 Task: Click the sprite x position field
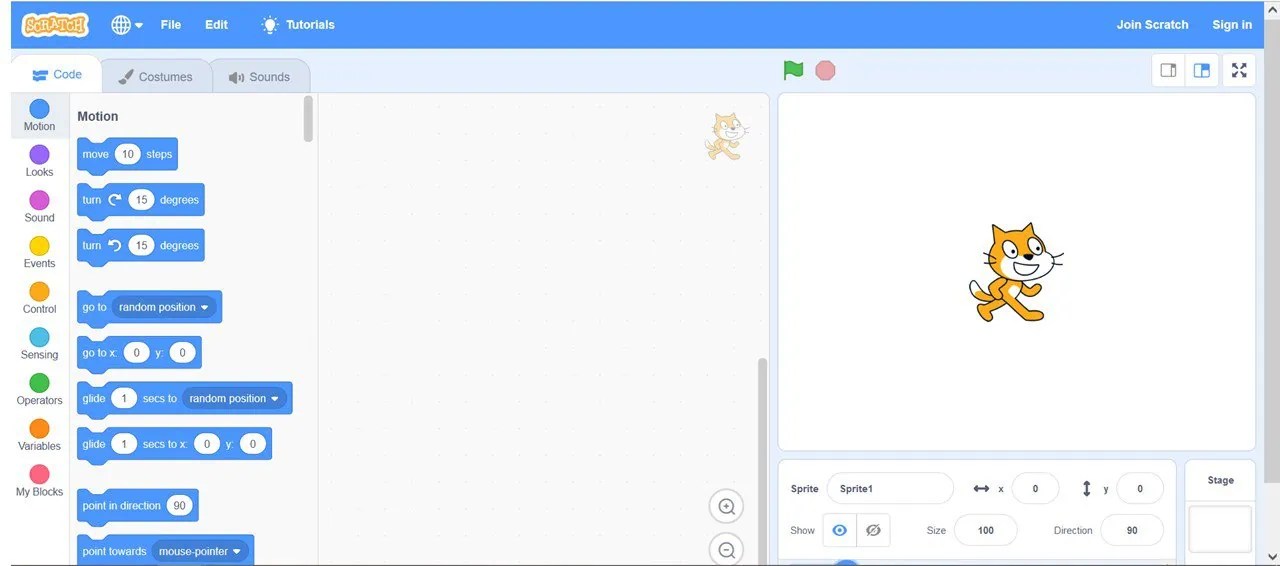click(x=1035, y=489)
